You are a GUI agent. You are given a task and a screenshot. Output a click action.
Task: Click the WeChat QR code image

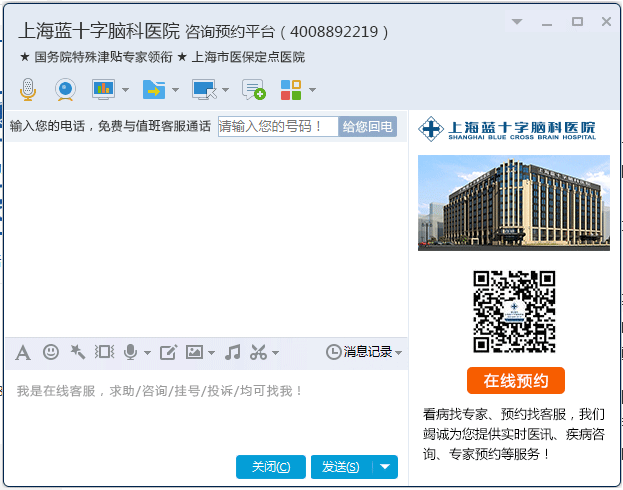514,312
